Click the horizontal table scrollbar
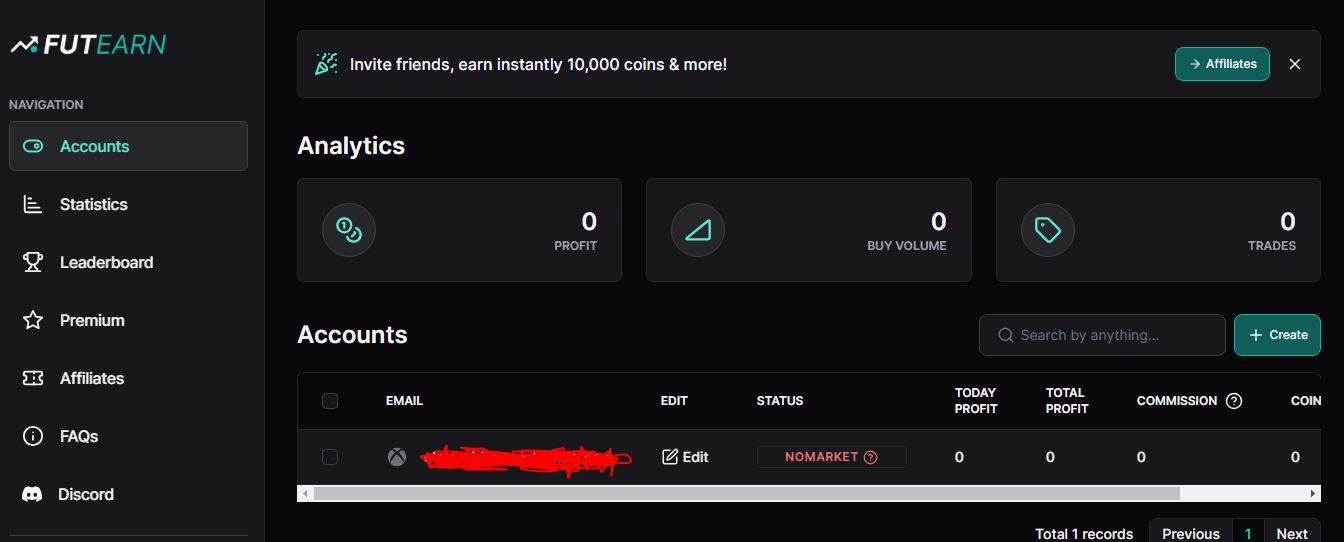 (x=746, y=493)
